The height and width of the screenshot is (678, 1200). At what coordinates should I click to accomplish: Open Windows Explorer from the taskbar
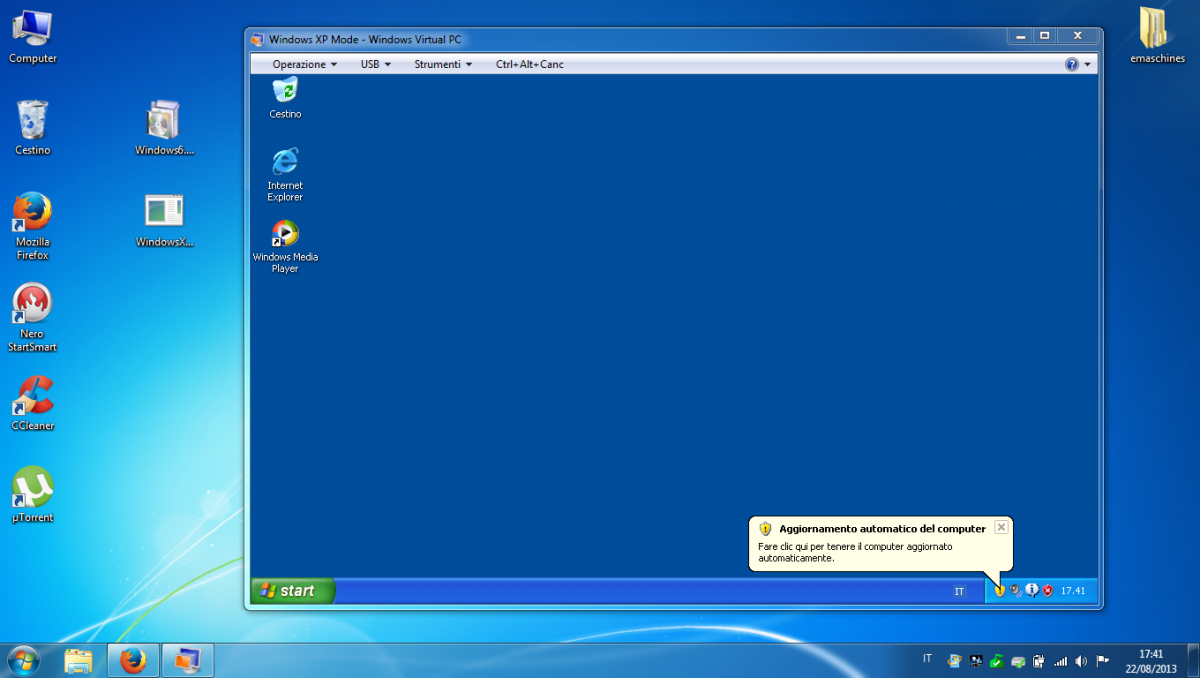[x=79, y=661]
